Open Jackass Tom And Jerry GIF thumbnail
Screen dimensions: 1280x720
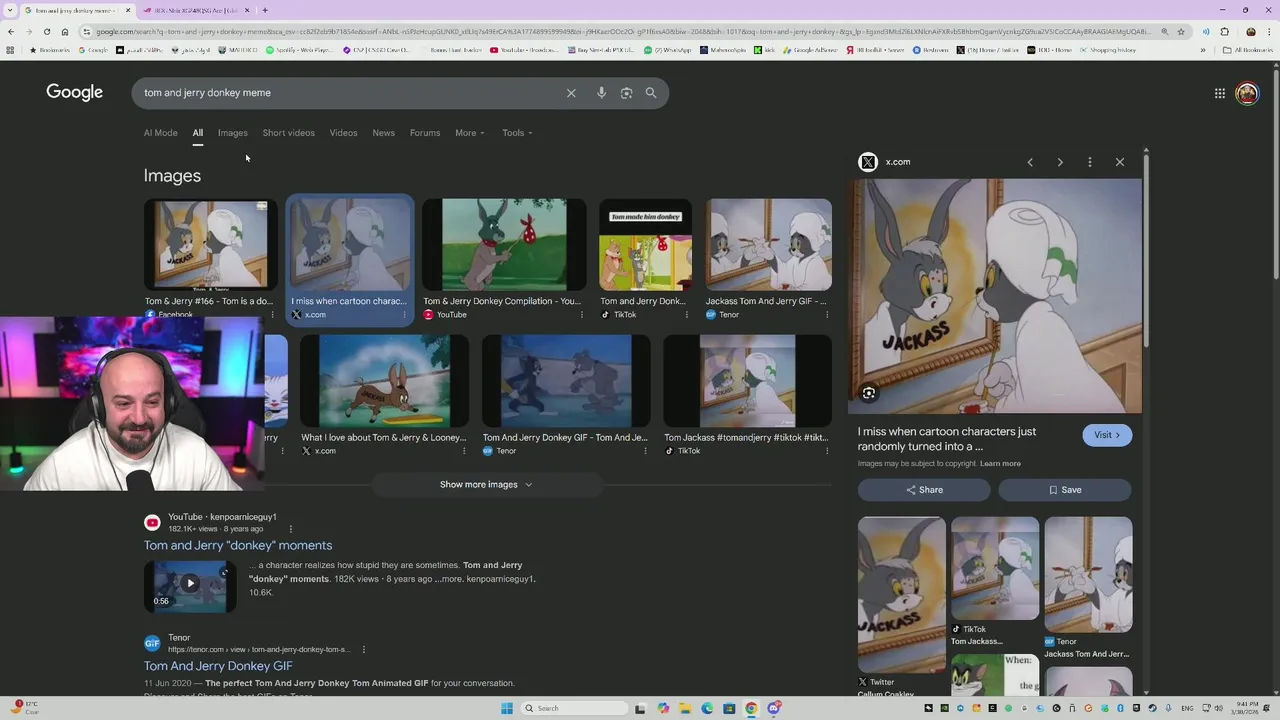(768, 245)
